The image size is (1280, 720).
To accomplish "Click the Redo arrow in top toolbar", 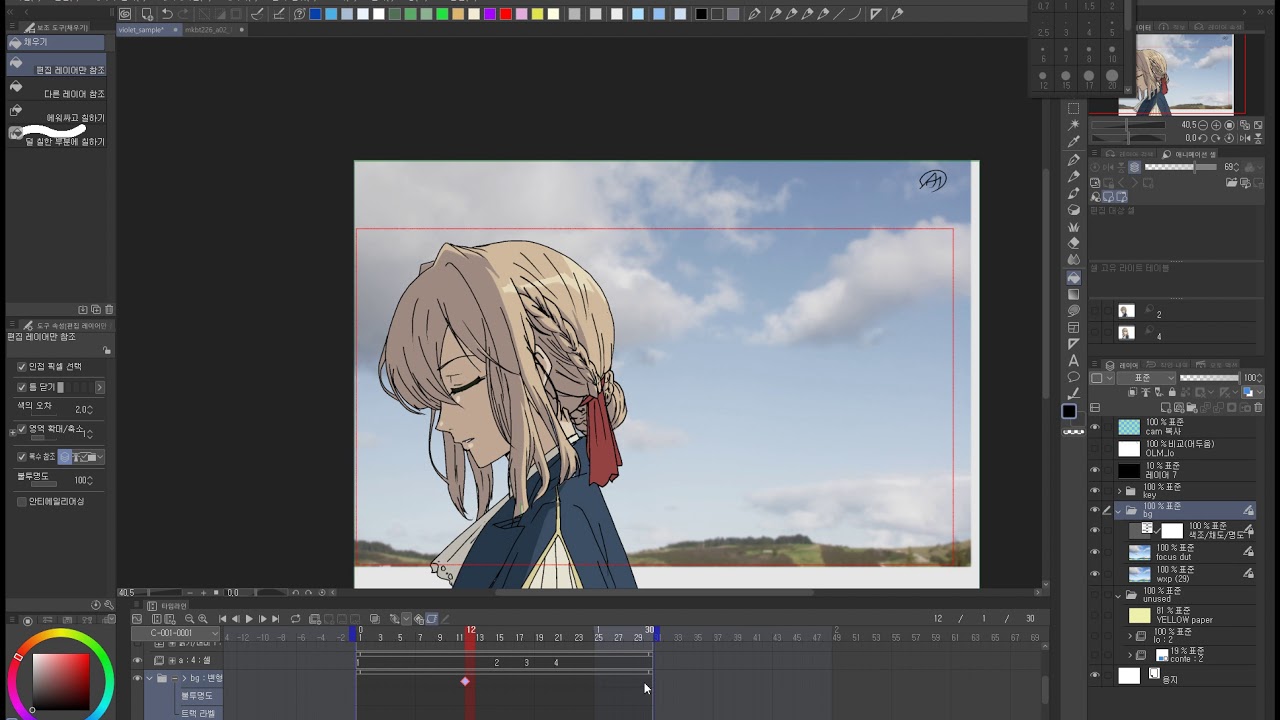I will click(x=183, y=14).
